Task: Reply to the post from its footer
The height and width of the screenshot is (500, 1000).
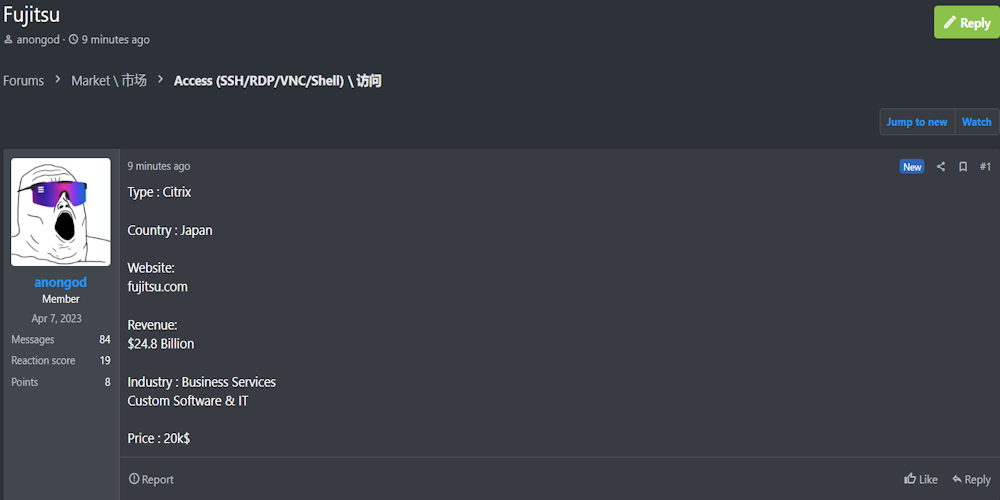Action: [x=971, y=480]
